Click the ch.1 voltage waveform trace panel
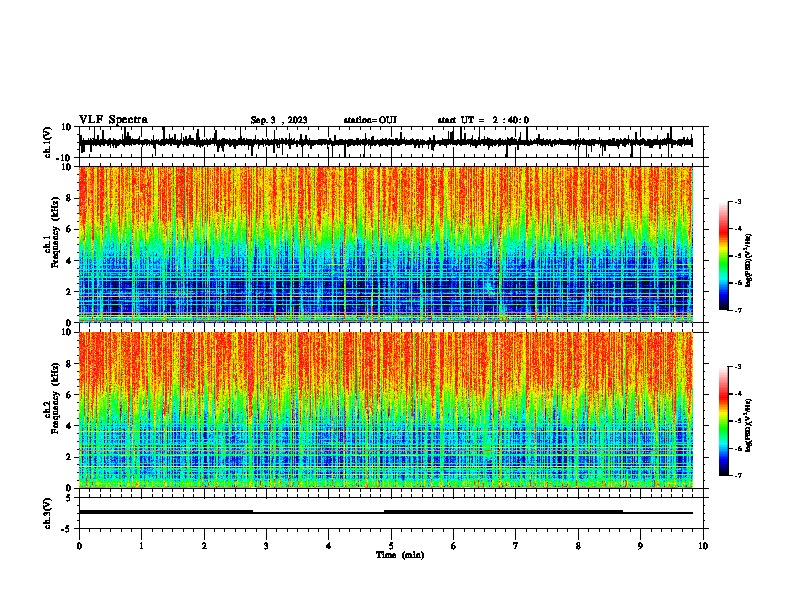792x612 pixels. pyautogui.click(x=393, y=142)
